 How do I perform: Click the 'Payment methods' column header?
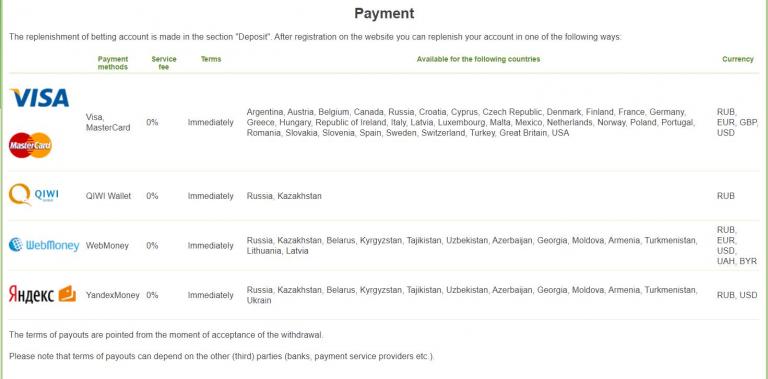click(x=113, y=63)
